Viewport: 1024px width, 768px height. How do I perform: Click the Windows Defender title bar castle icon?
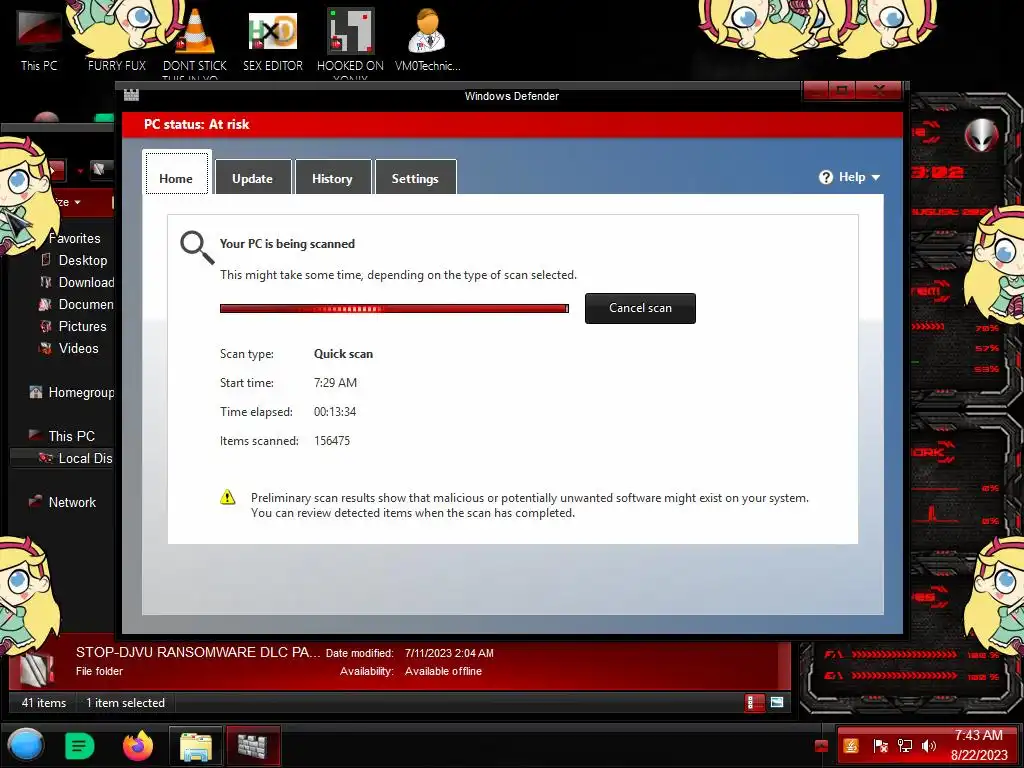(x=131, y=95)
